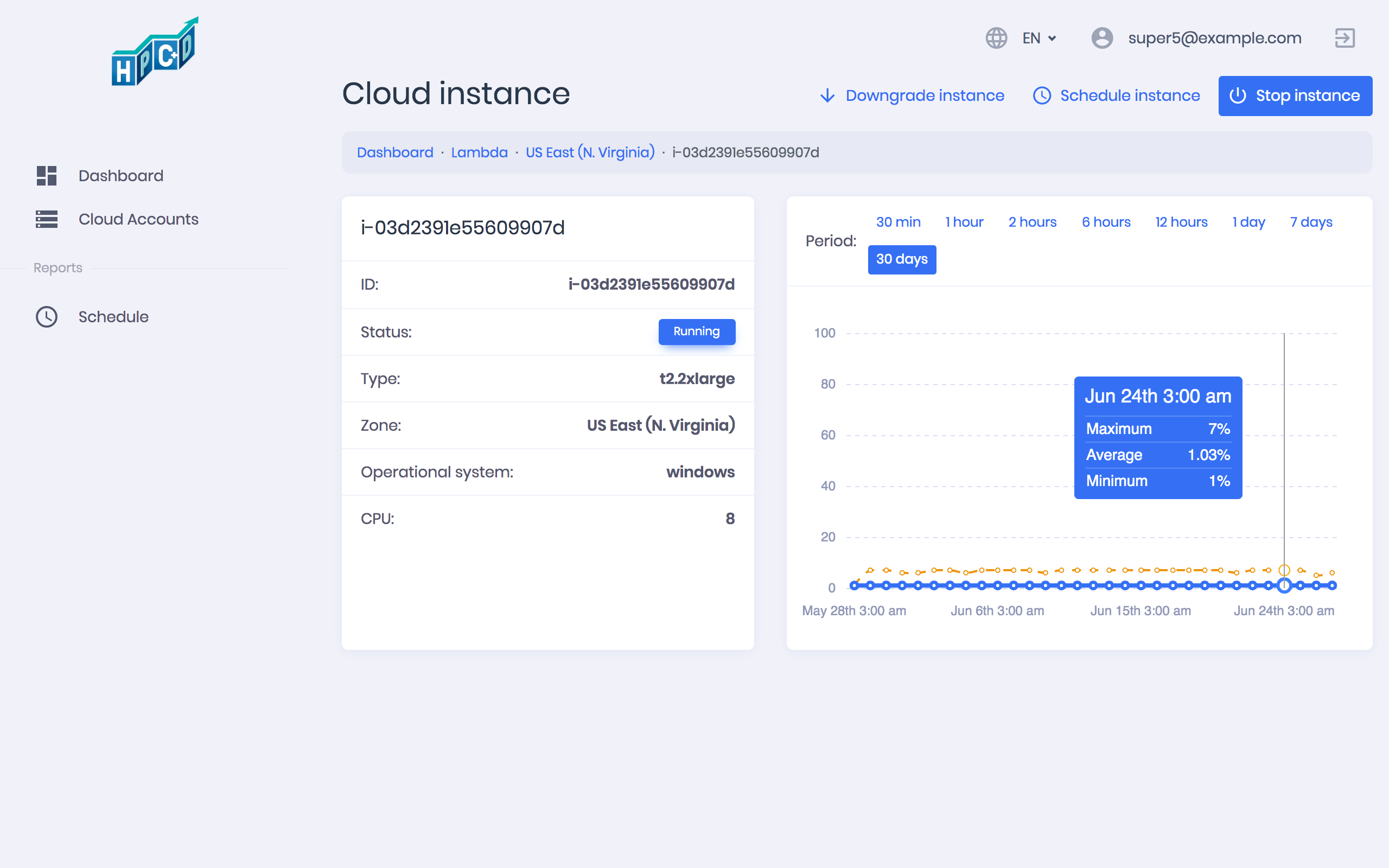Select the 30 min period
The height and width of the screenshot is (868, 1389).
[x=899, y=222]
